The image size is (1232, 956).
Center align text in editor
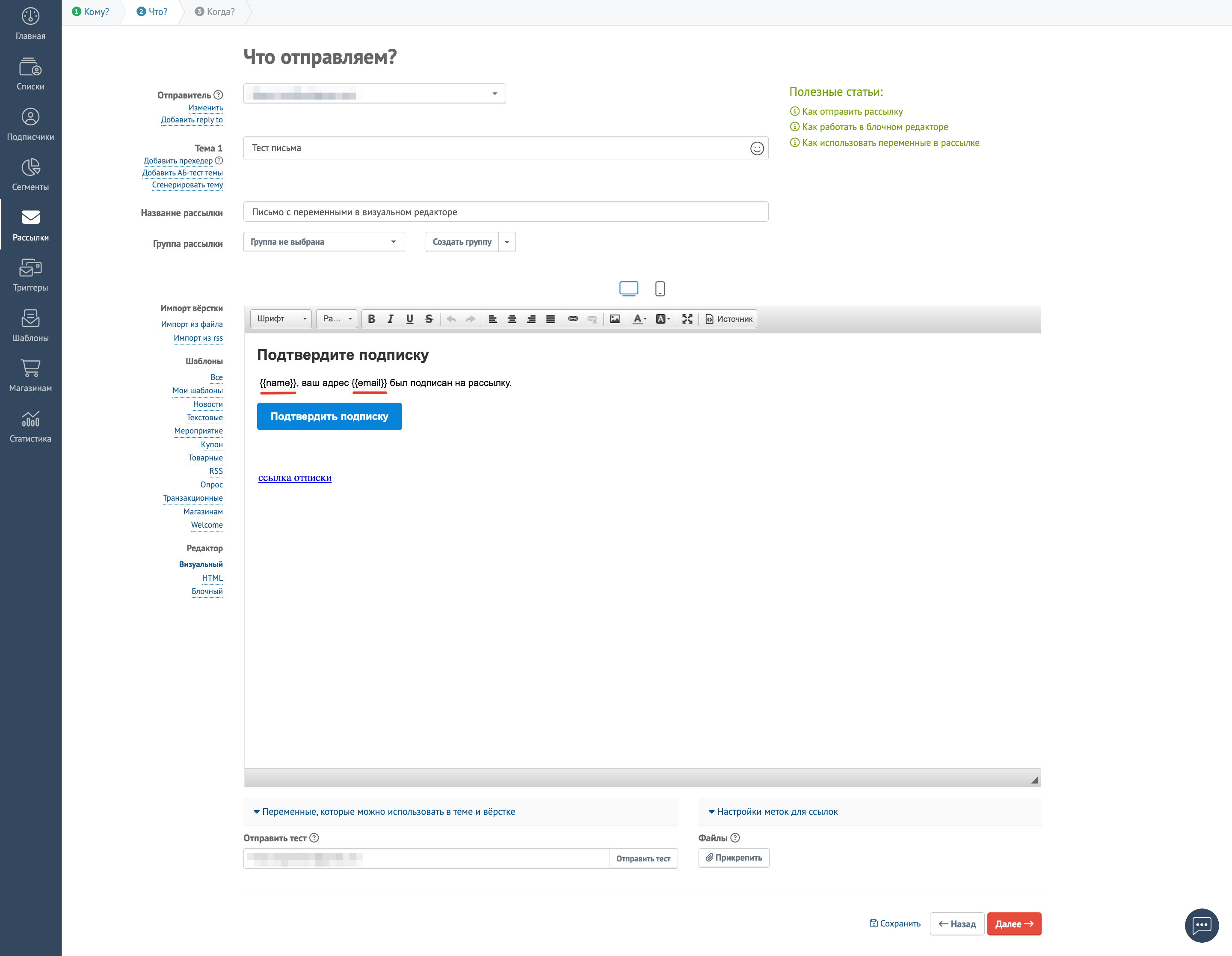(512, 319)
